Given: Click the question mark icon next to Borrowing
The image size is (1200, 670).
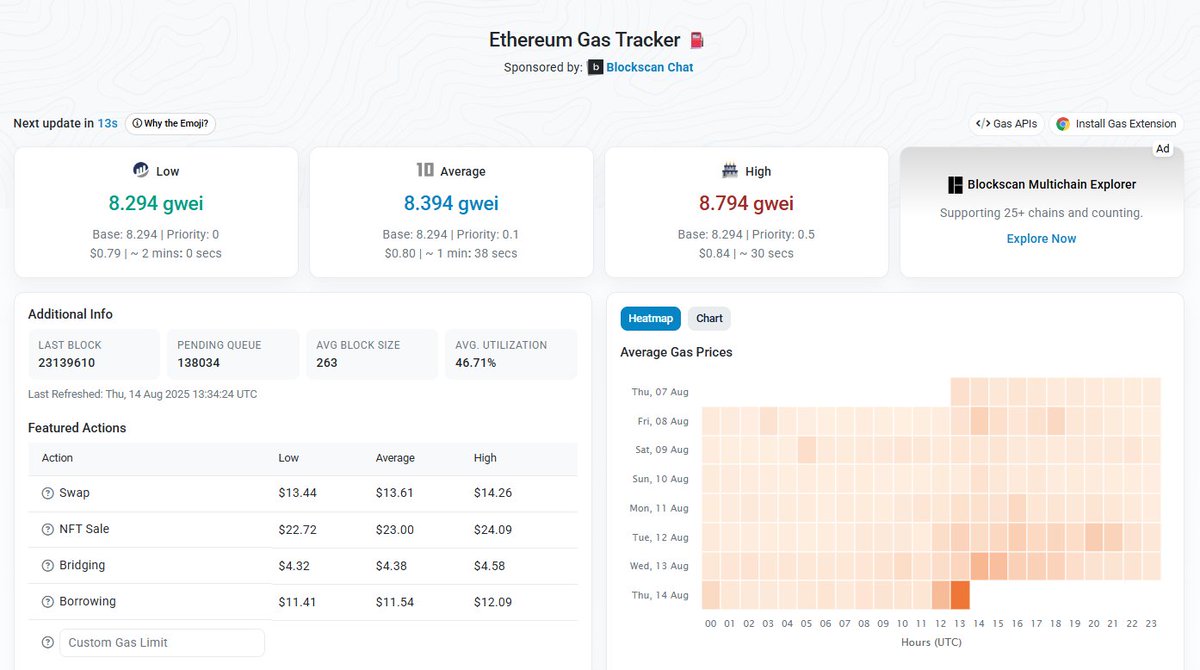Looking at the screenshot, I should 48,601.
